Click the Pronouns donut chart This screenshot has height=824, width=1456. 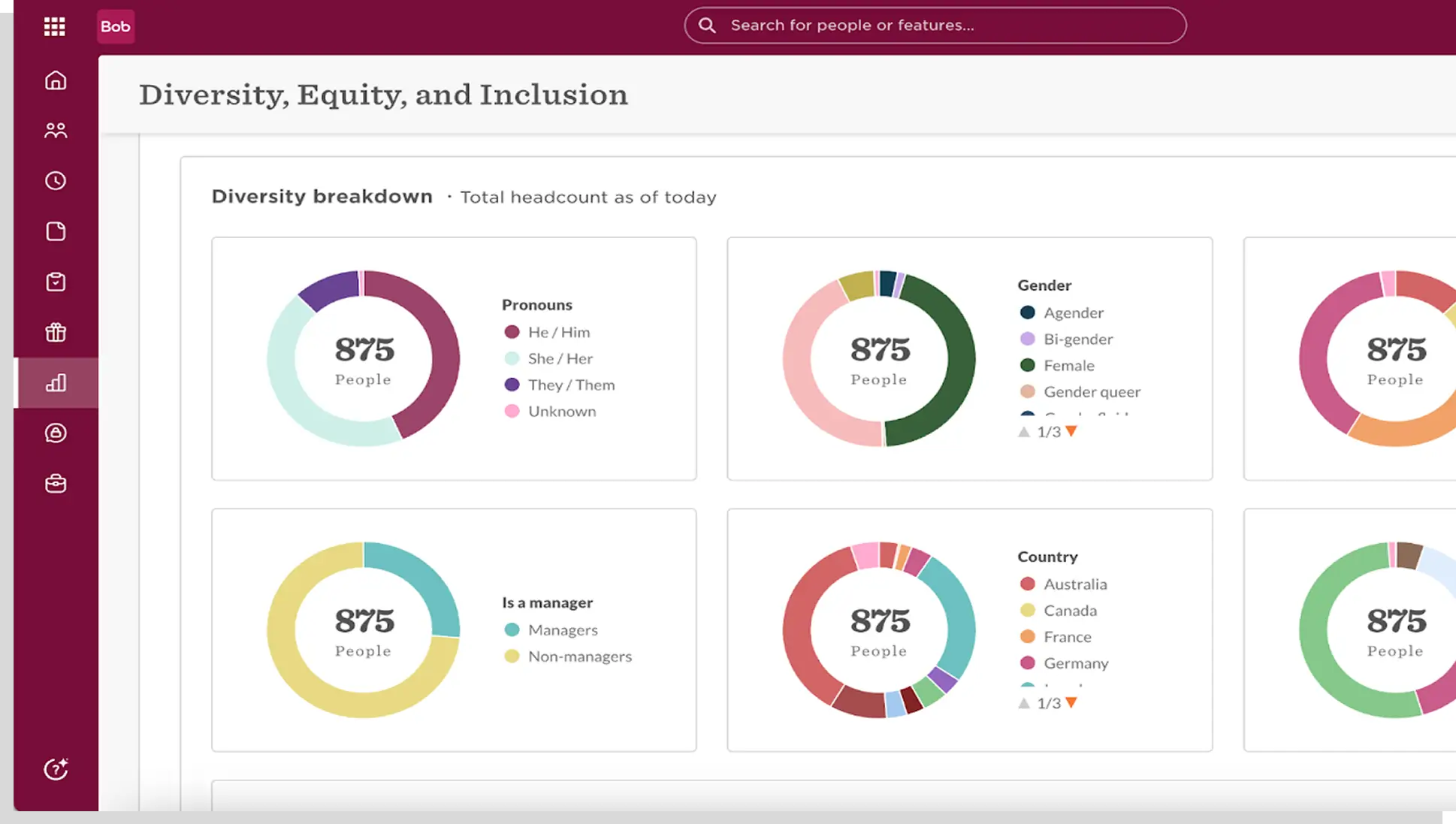point(364,358)
